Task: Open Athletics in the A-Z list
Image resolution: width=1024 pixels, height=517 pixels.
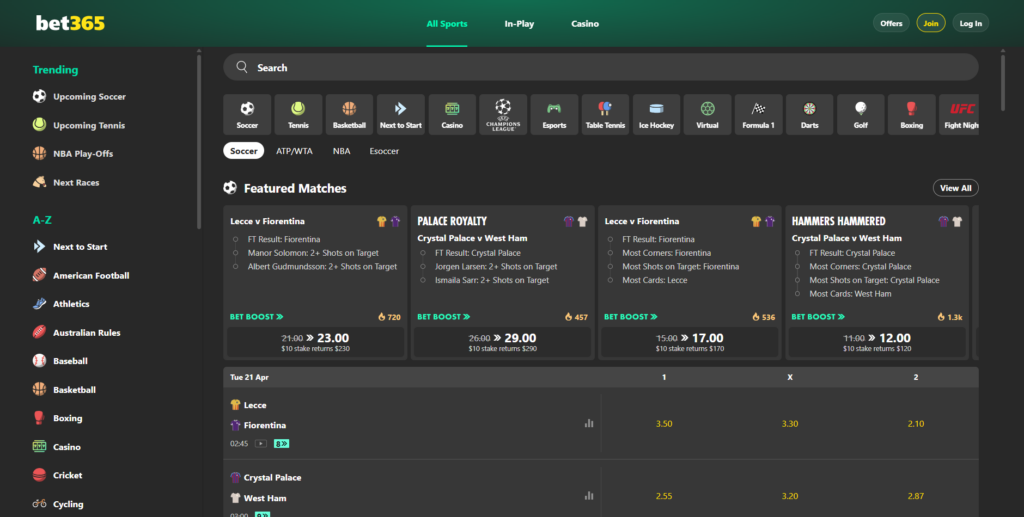Action: (71, 304)
